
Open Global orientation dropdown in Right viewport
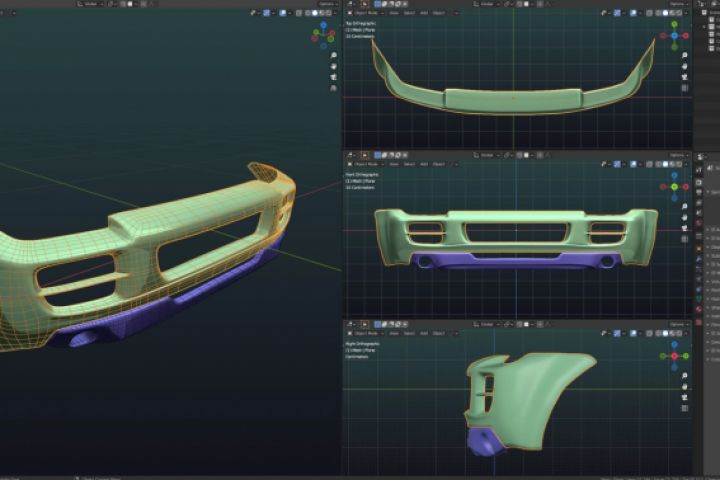point(487,324)
